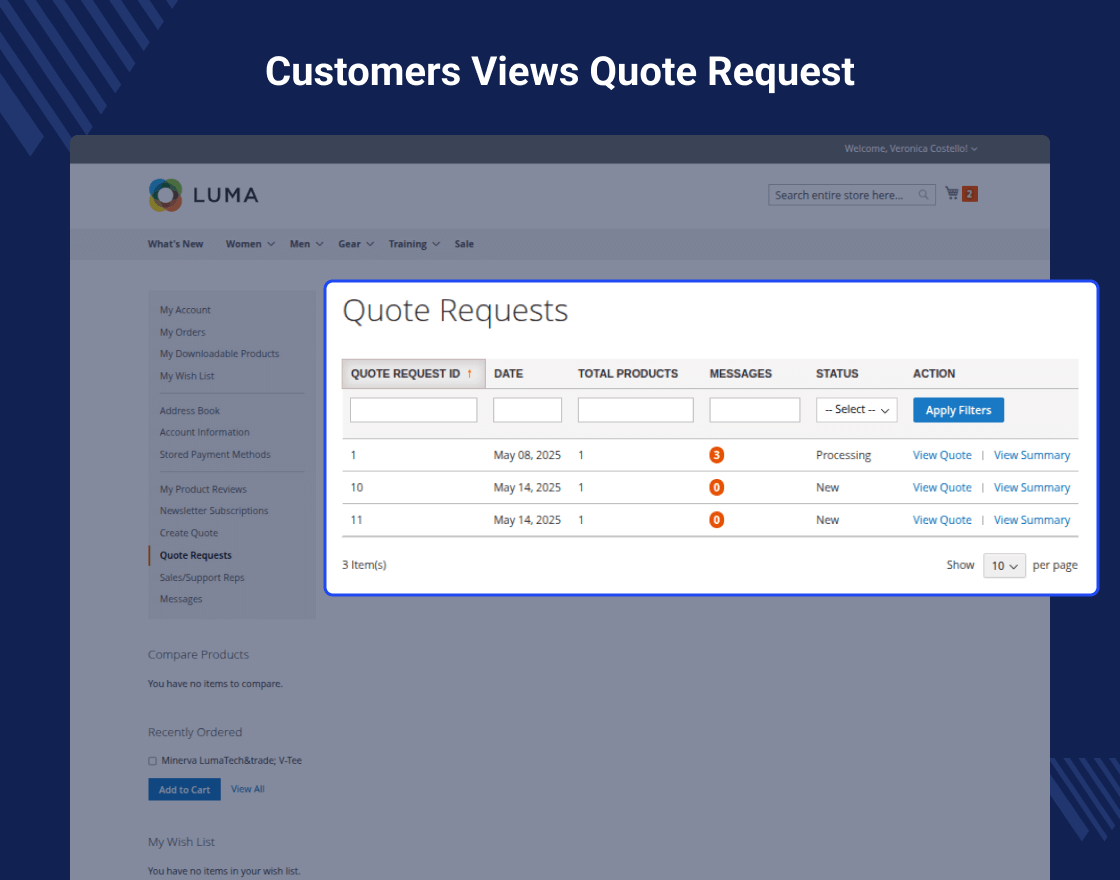Open the shopping cart icon
1120x880 pixels.
(x=952, y=194)
